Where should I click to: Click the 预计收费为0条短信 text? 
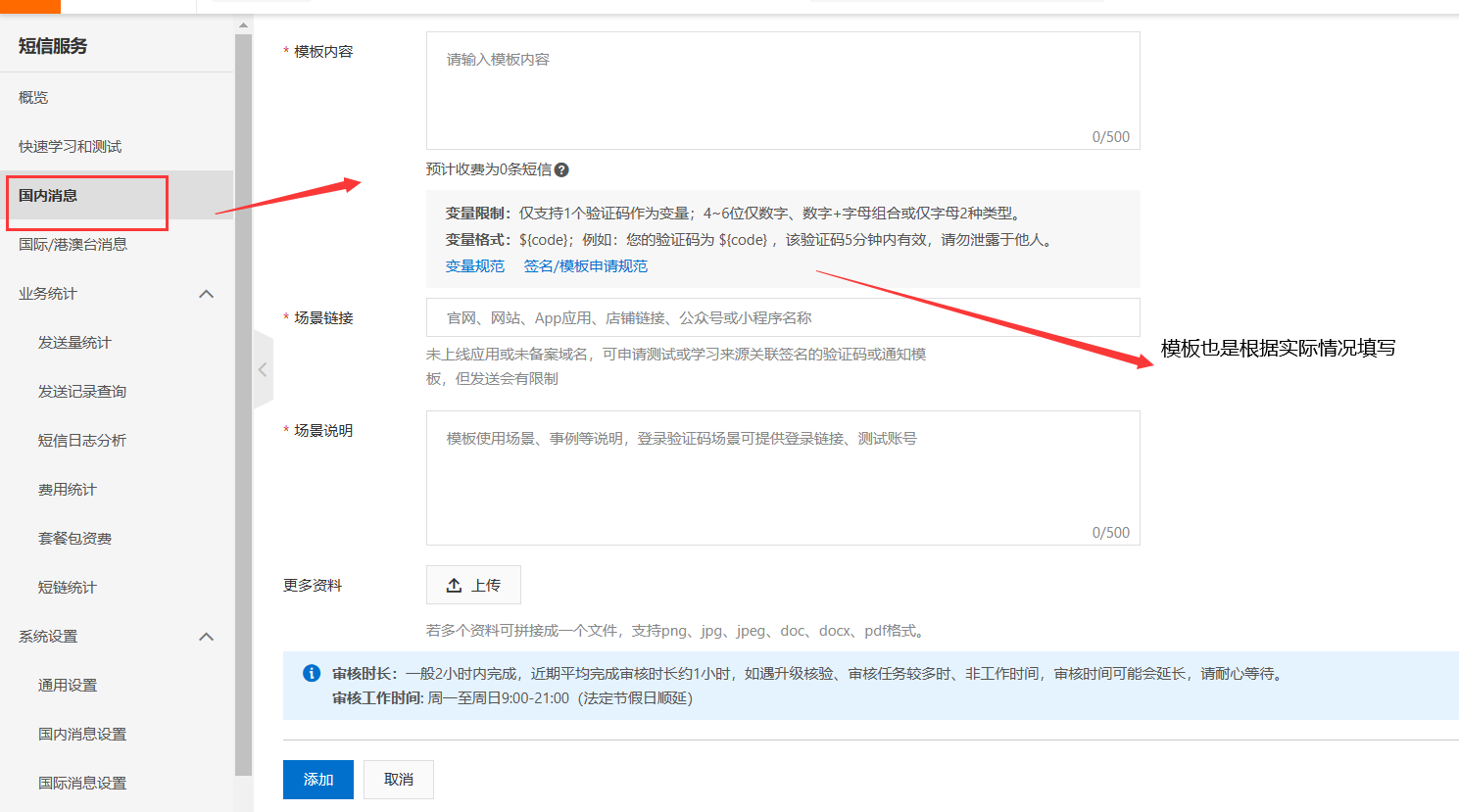tap(489, 169)
